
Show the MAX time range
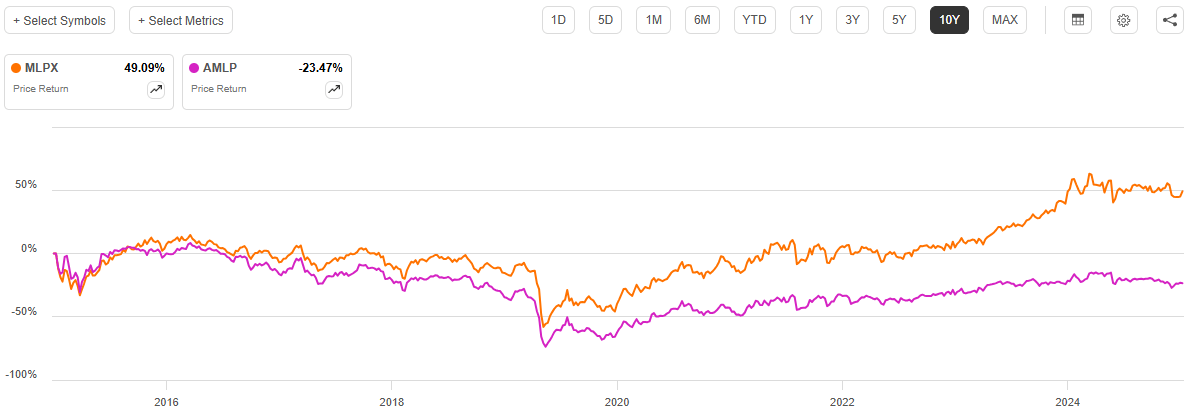point(1005,20)
